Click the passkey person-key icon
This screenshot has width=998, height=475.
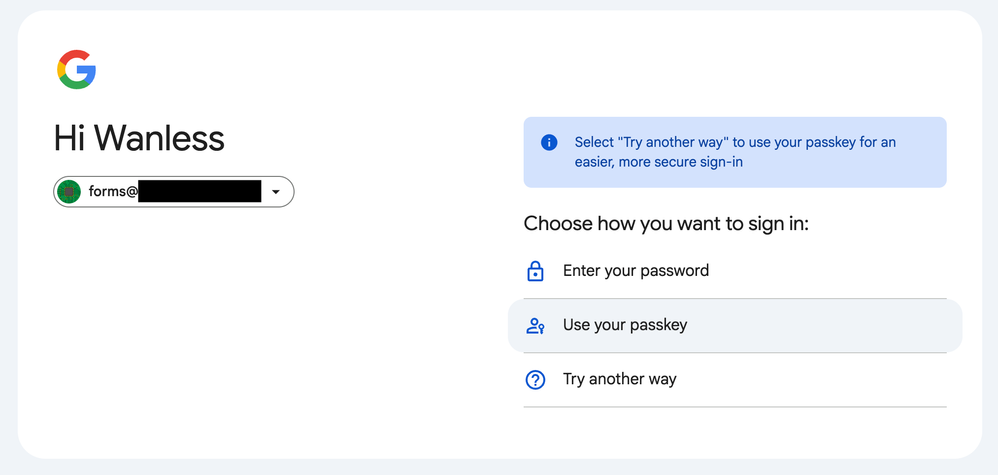[535, 326]
